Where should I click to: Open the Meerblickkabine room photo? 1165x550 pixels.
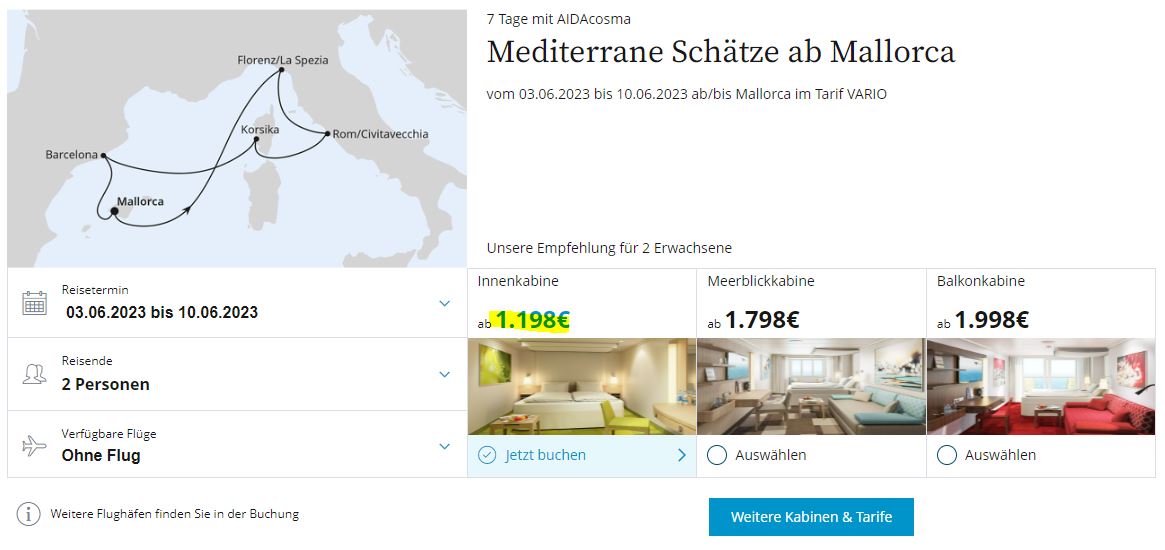tap(811, 386)
